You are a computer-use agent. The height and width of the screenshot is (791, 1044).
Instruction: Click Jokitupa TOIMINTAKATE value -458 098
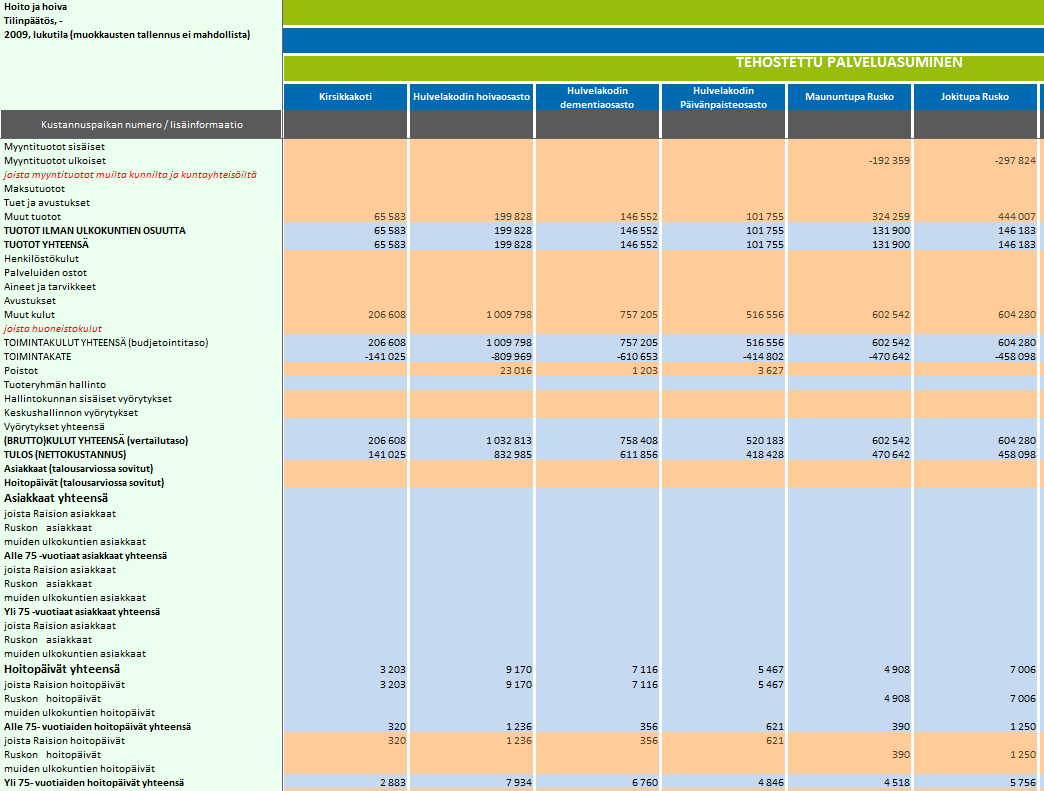[1015, 356]
